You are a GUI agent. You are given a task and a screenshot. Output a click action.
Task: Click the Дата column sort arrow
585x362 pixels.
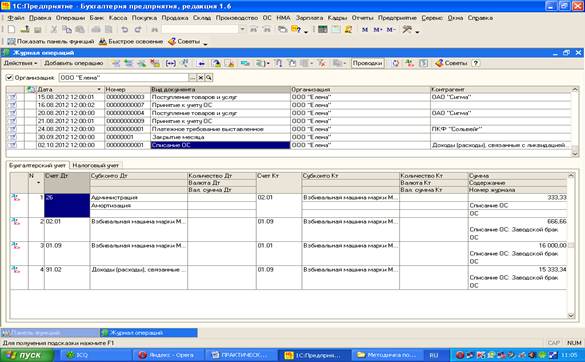(x=99, y=90)
